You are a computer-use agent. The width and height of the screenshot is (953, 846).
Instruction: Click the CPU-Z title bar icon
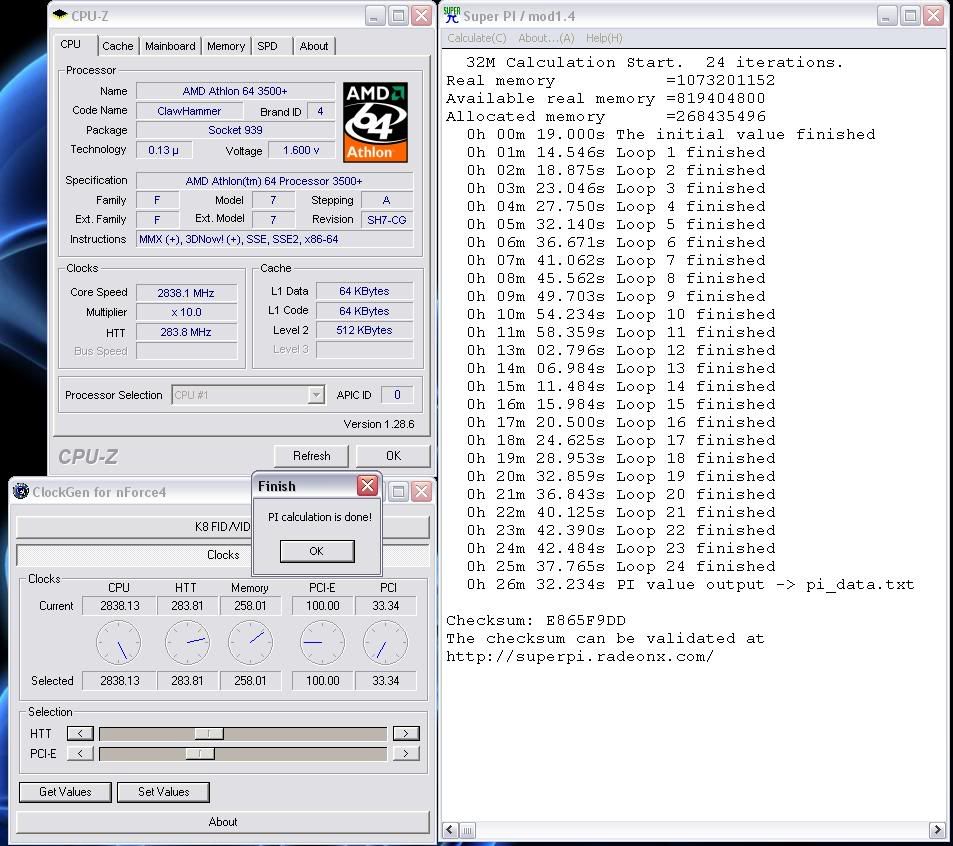[x=59, y=16]
